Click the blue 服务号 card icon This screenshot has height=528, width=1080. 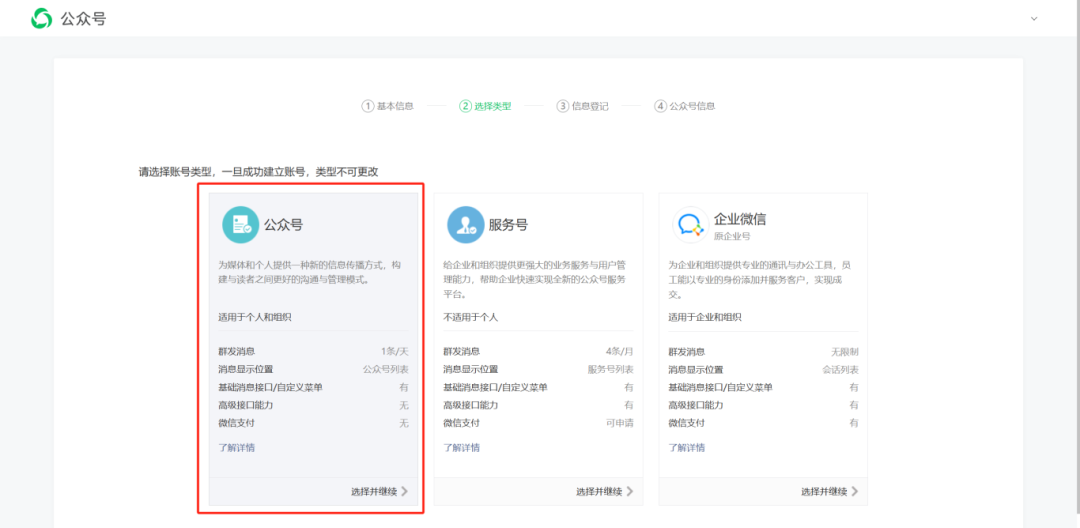pos(466,224)
